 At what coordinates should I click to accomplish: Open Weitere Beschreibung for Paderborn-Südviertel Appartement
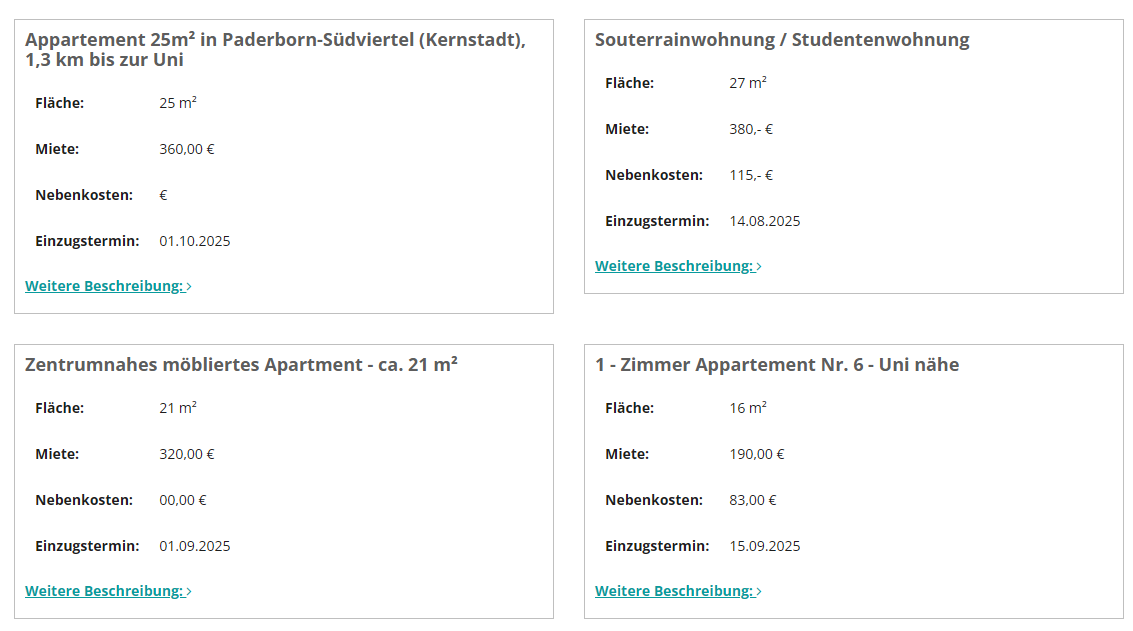tap(104, 286)
